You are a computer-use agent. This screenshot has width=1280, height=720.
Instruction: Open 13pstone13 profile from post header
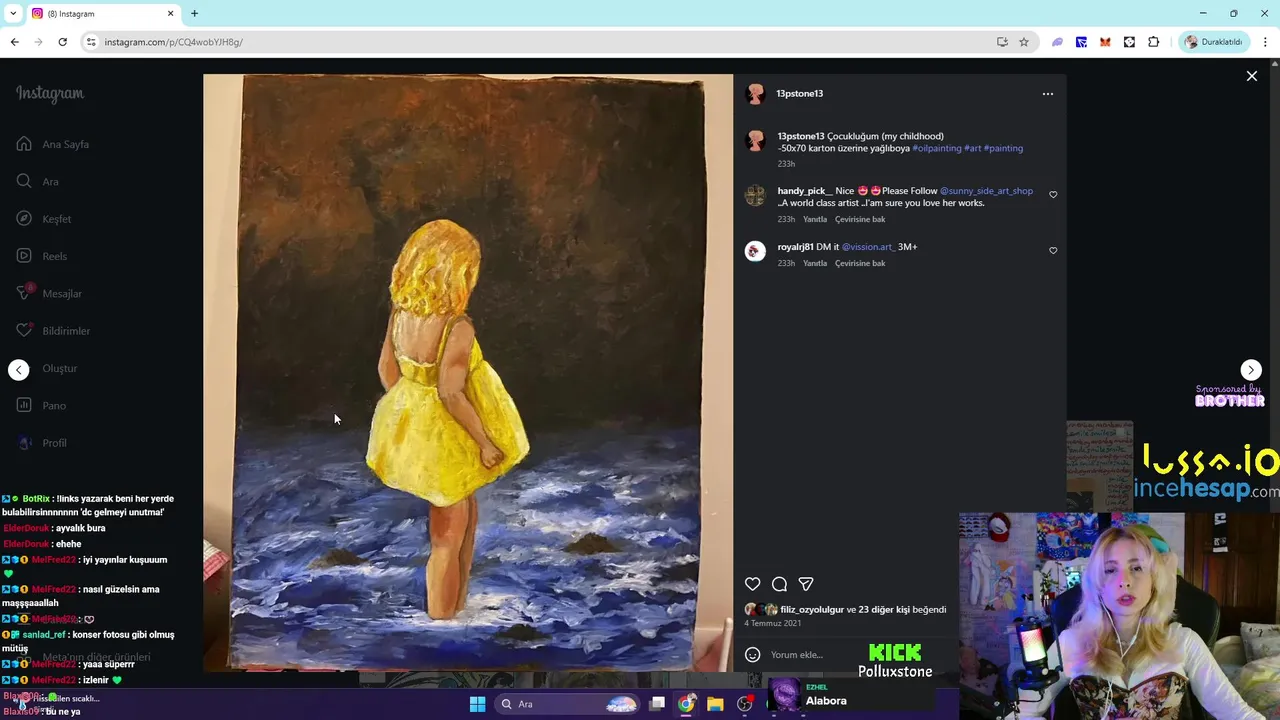click(799, 94)
